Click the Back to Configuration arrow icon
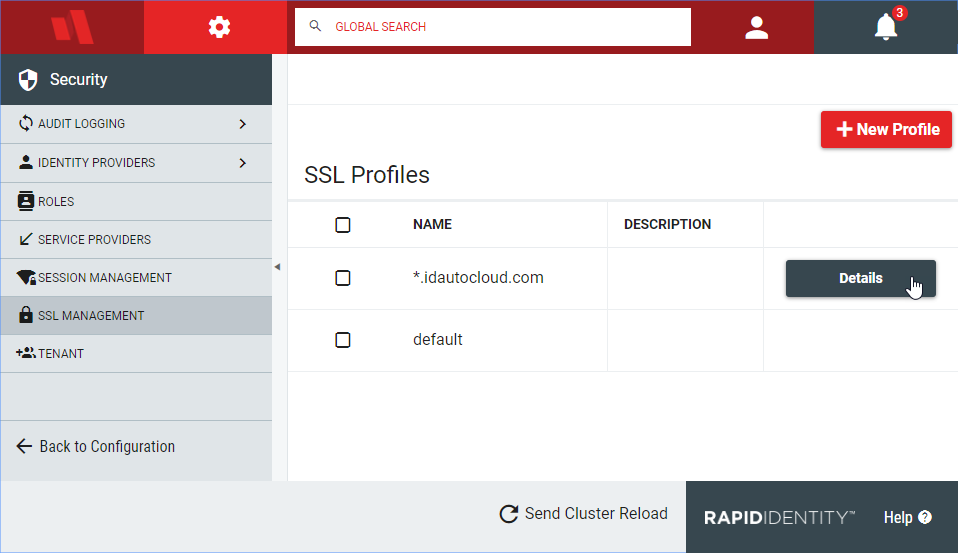The height and width of the screenshot is (553, 958). [x=24, y=446]
